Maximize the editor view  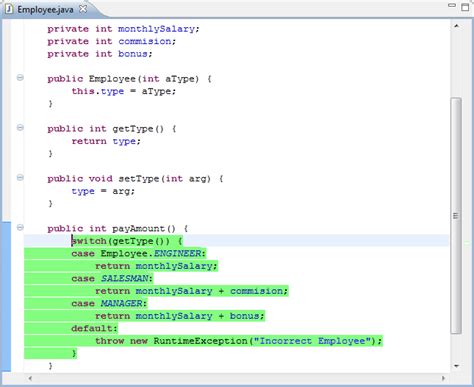[465, 7]
